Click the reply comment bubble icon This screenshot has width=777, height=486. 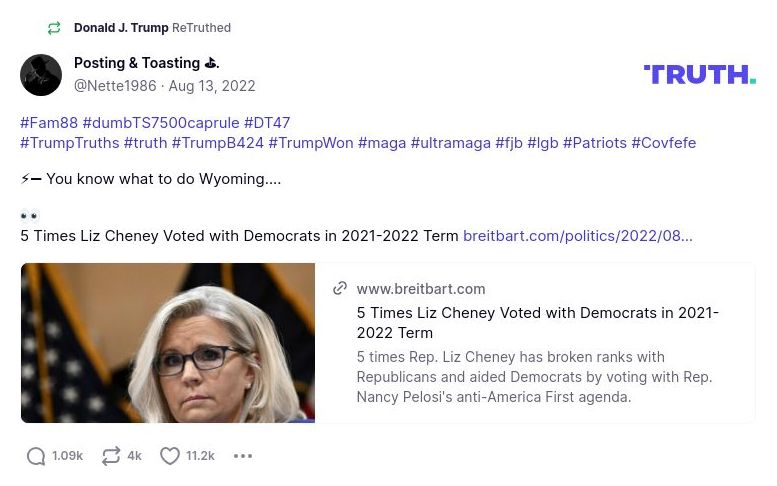coord(36,456)
